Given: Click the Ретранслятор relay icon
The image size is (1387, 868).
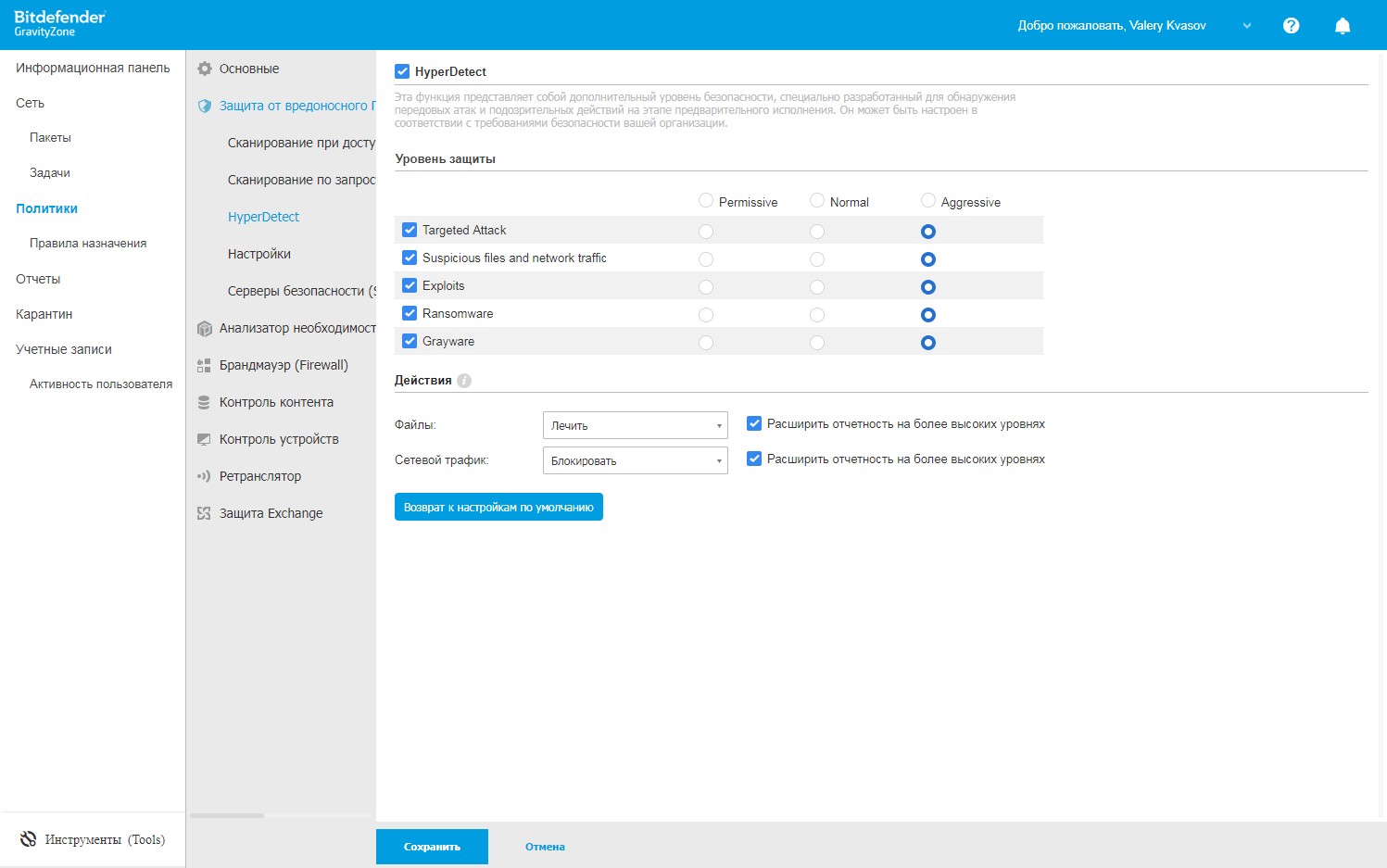Looking at the screenshot, I should click(x=205, y=477).
